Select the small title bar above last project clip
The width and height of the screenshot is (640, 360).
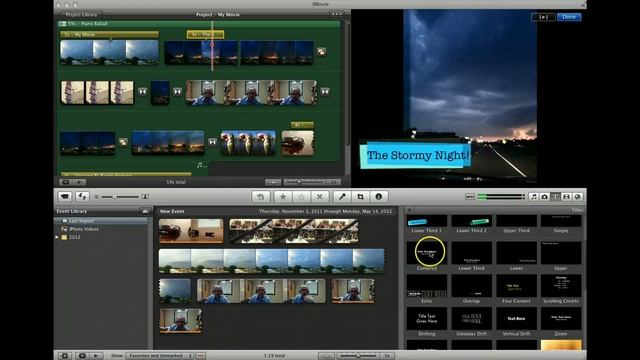click(302, 125)
